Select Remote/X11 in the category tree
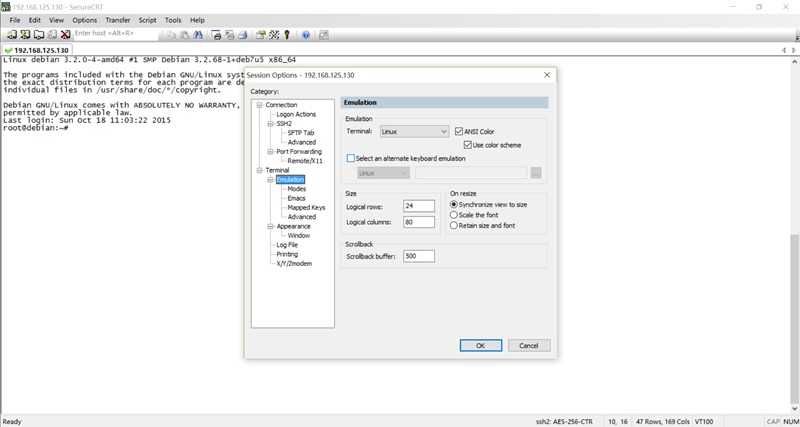Viewport: 800px width, 427px height. [305, 161]
